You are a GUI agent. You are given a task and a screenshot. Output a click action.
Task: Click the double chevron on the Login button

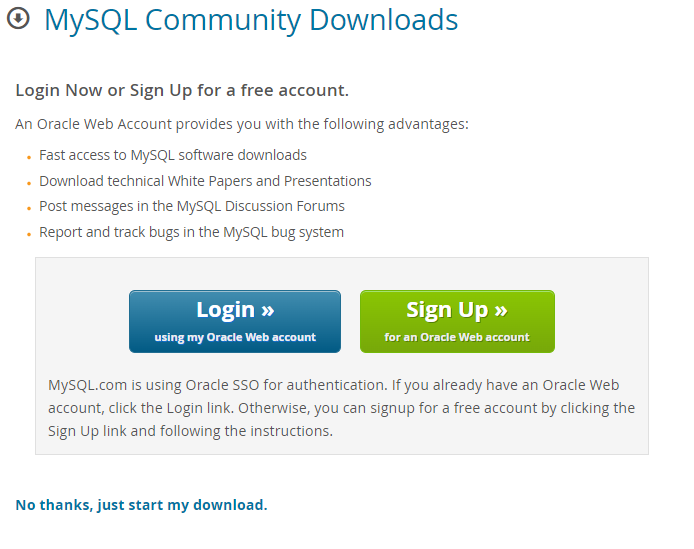click(268, 310)
